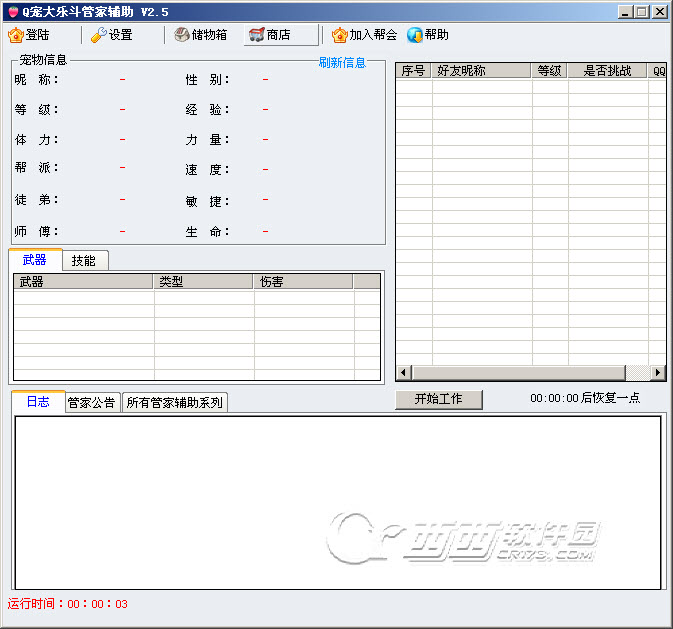The width and height of the screenshot is (673, 629).
Task: Click the horizontal scrollbar thumb in friends list
Action: pyautogui.click(x=518, y=372)
